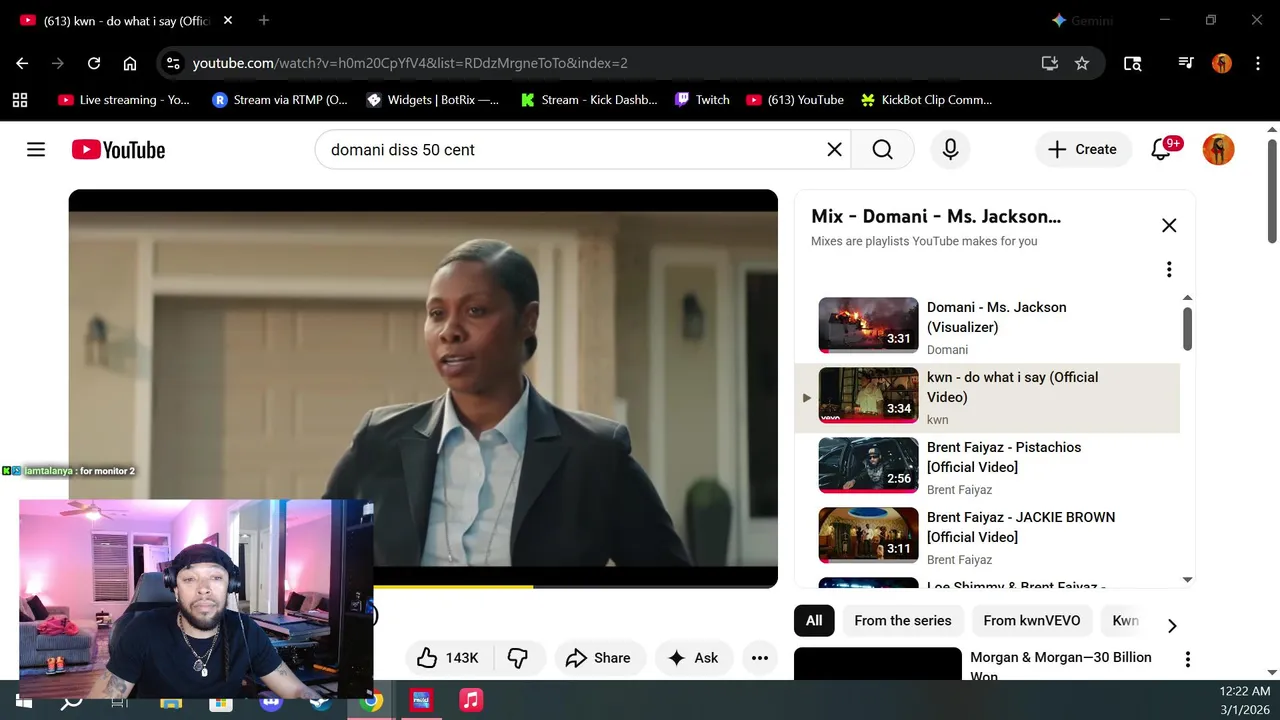Select the All filter chip
The width and height of the screenshot is (1280, 720).
[x=814, y=621]
